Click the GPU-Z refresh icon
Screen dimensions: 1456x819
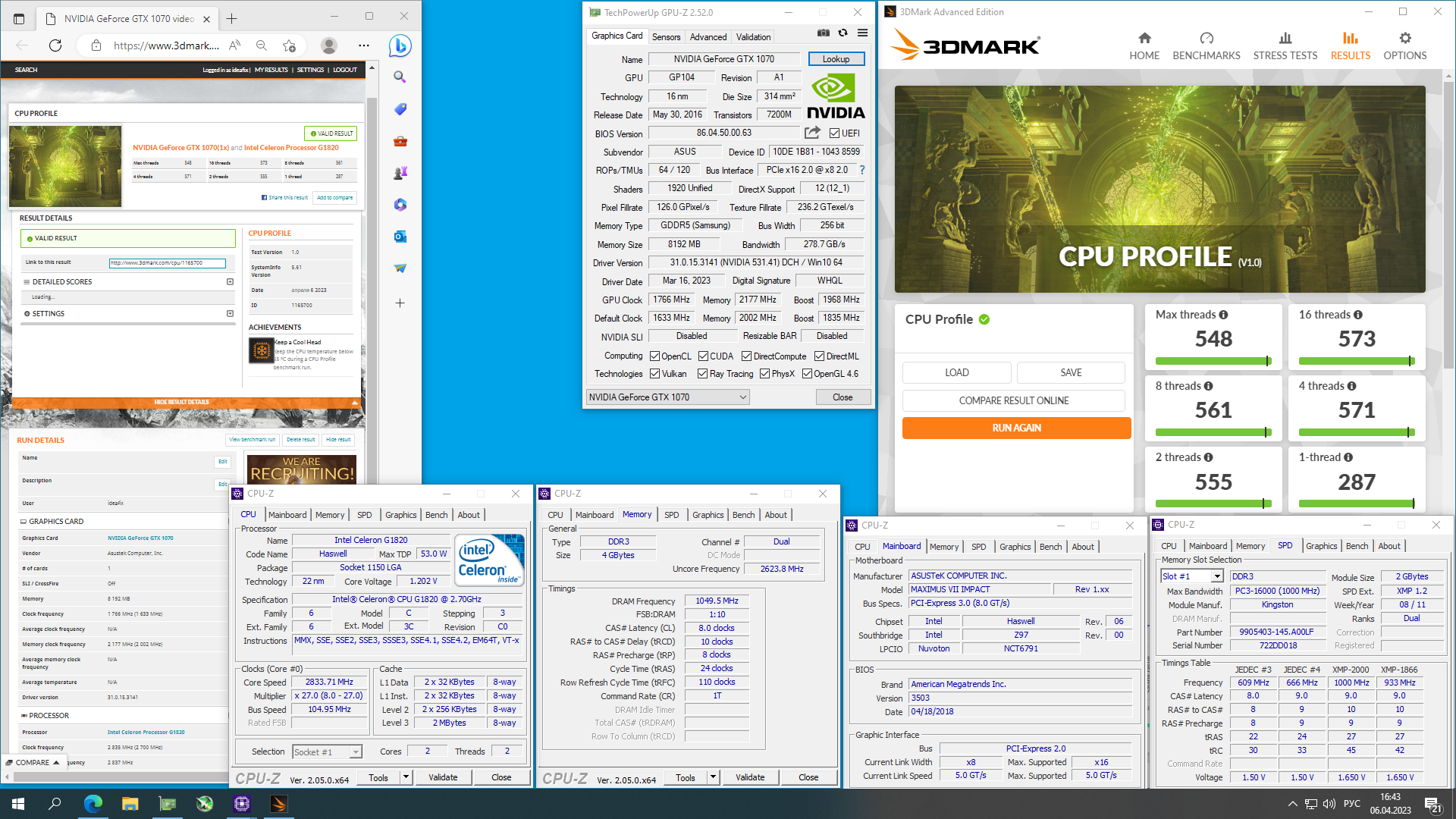click(843, 33)
